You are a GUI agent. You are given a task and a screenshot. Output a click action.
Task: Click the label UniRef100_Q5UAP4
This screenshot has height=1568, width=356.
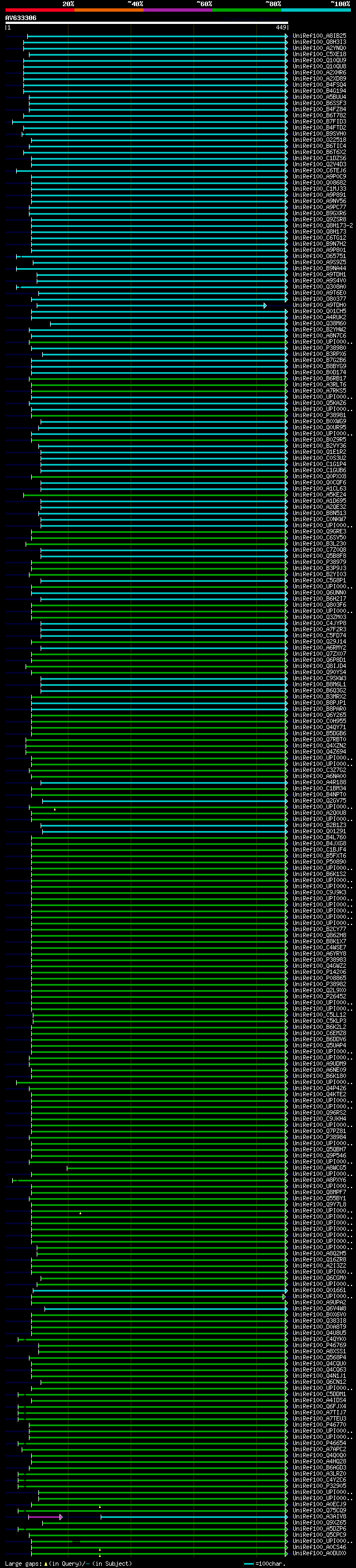tap(319, 1045)
